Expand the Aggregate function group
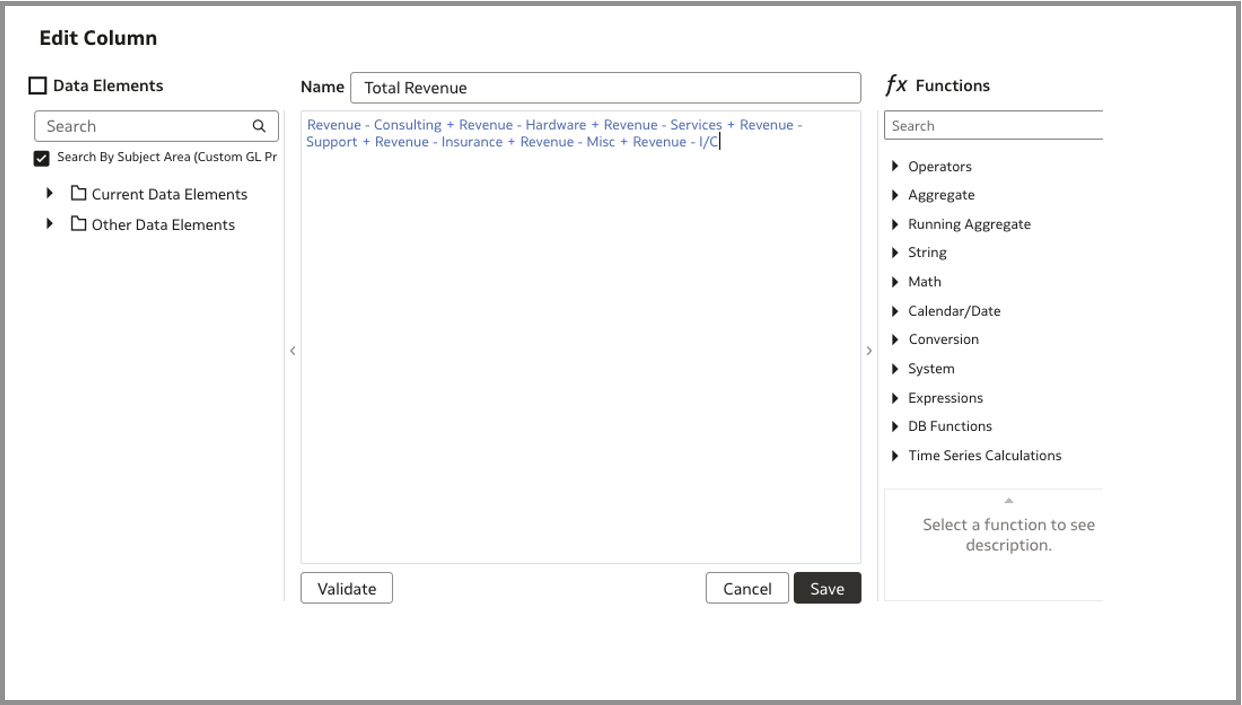 (x=896, y=195)
